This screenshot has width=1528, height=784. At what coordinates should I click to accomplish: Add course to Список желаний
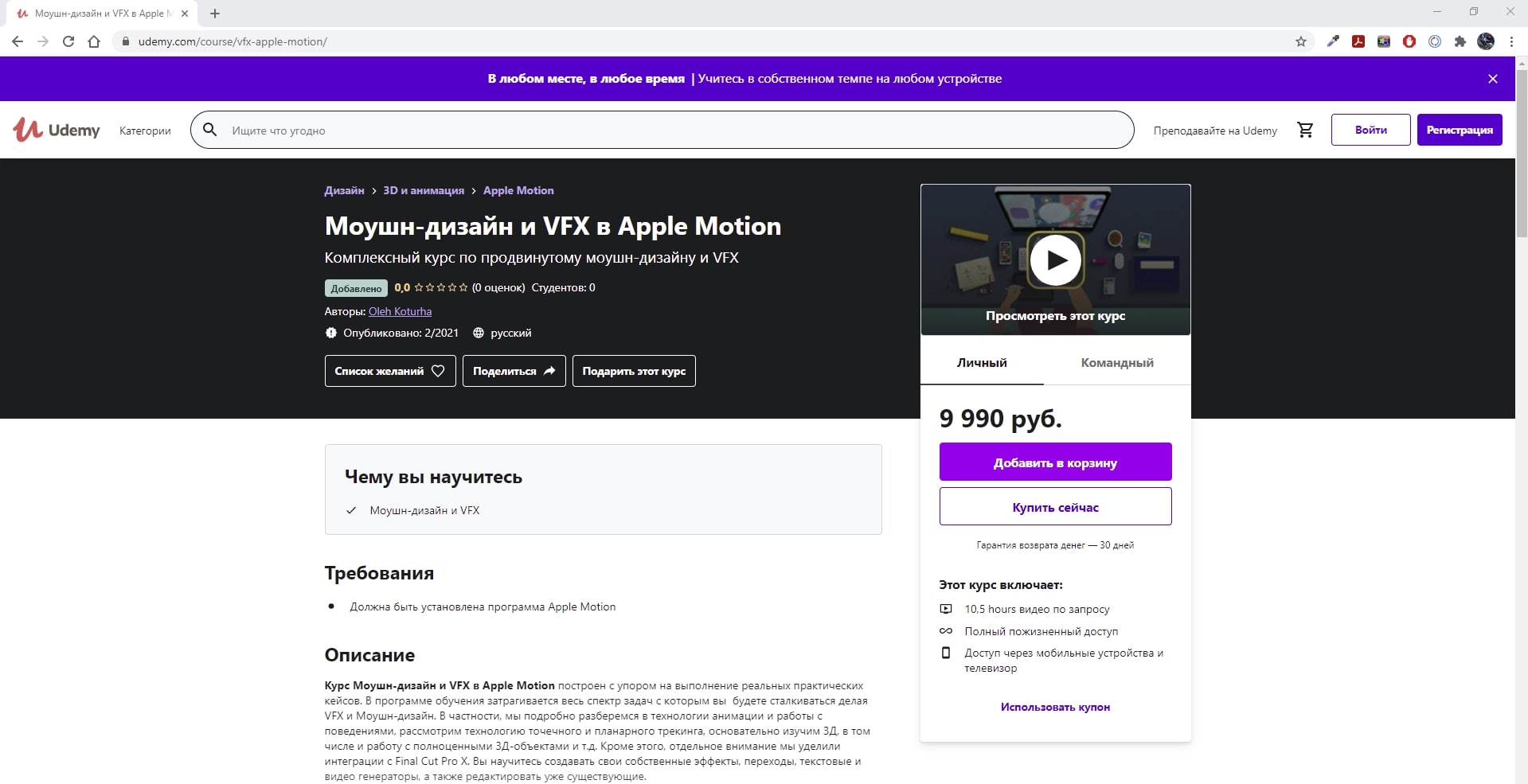coord(390,371)
